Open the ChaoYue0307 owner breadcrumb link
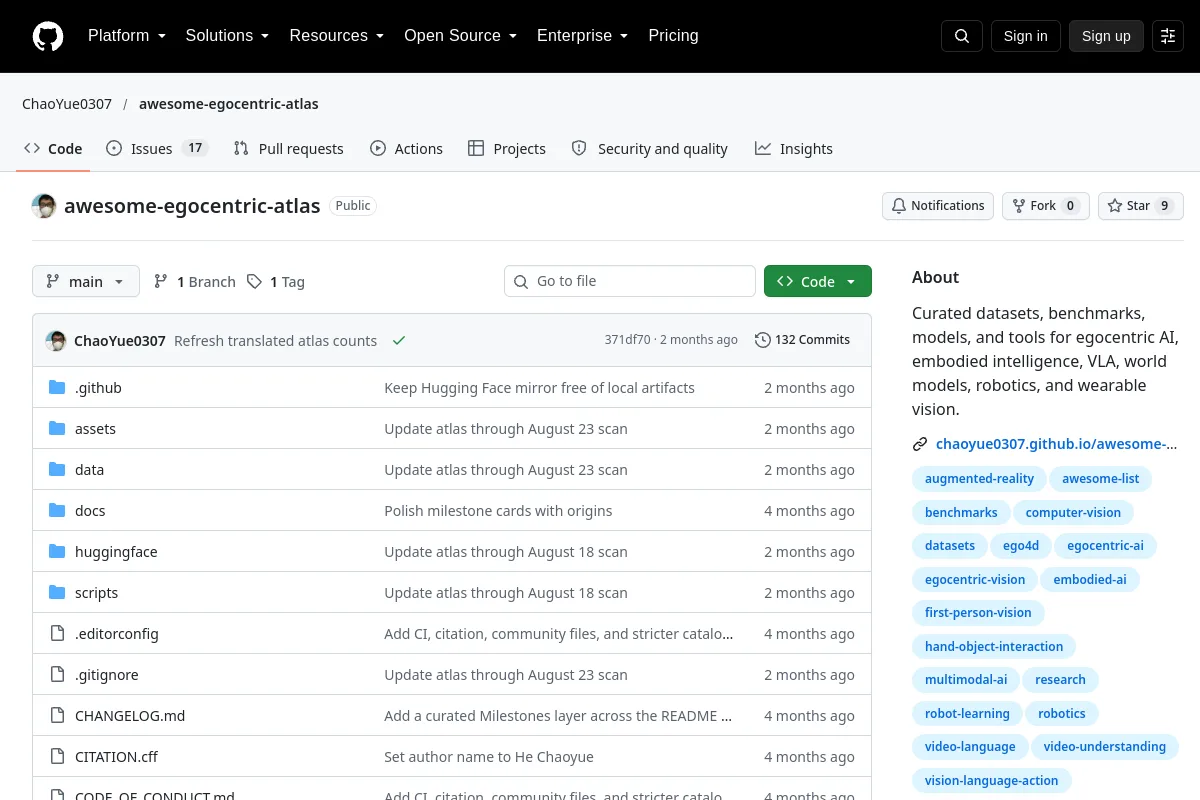 pyautogui.click(x=67, y=104)
